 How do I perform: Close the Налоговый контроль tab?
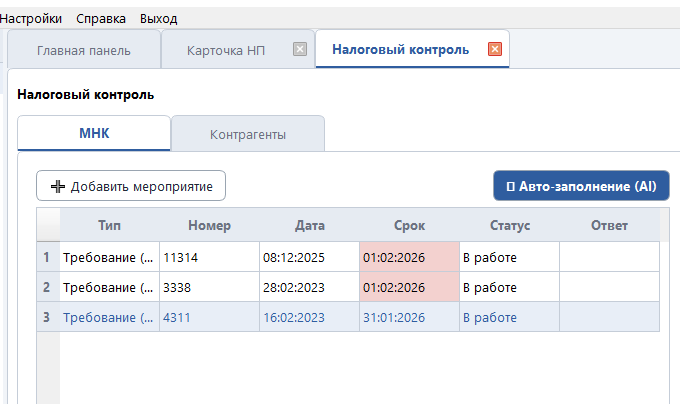point(494,49)
